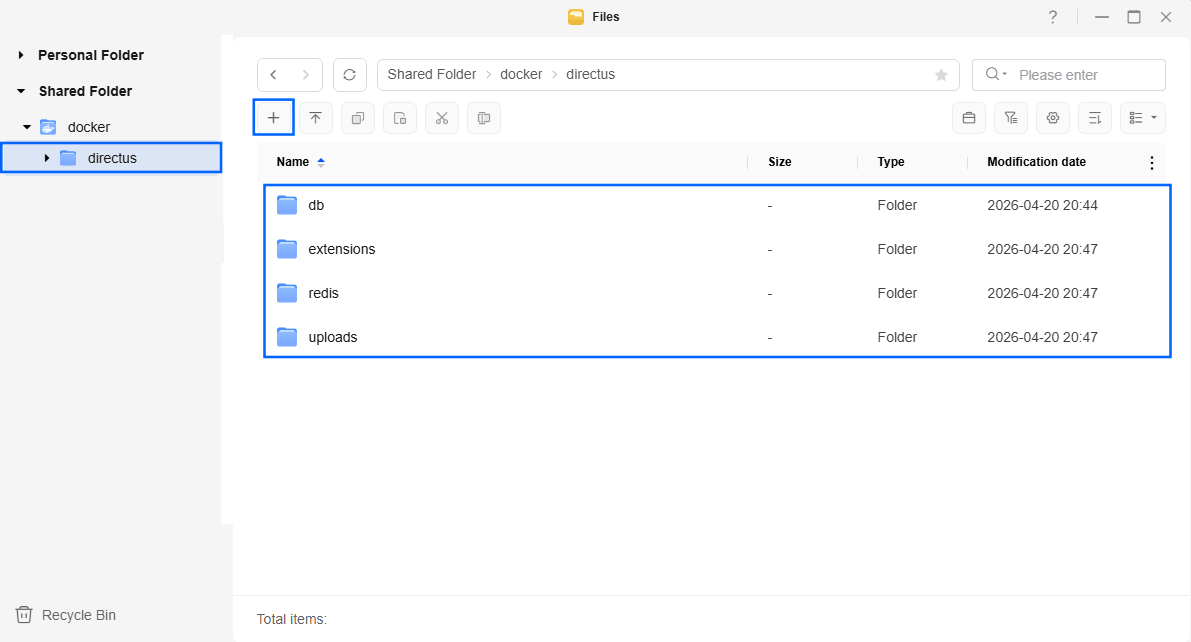Open the column options three-dot menu
This screenshot has width=1191, height=642.
pyautogui.click(x=1151, y=162)
